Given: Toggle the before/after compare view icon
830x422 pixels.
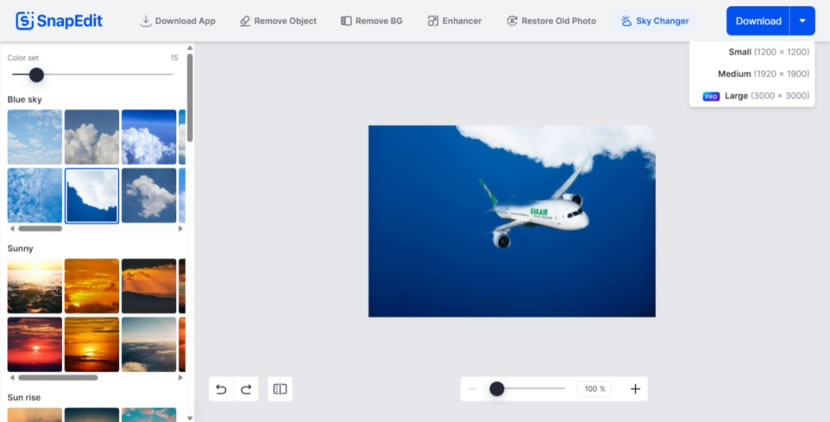Looking at the screenshot, I should 280,389.
